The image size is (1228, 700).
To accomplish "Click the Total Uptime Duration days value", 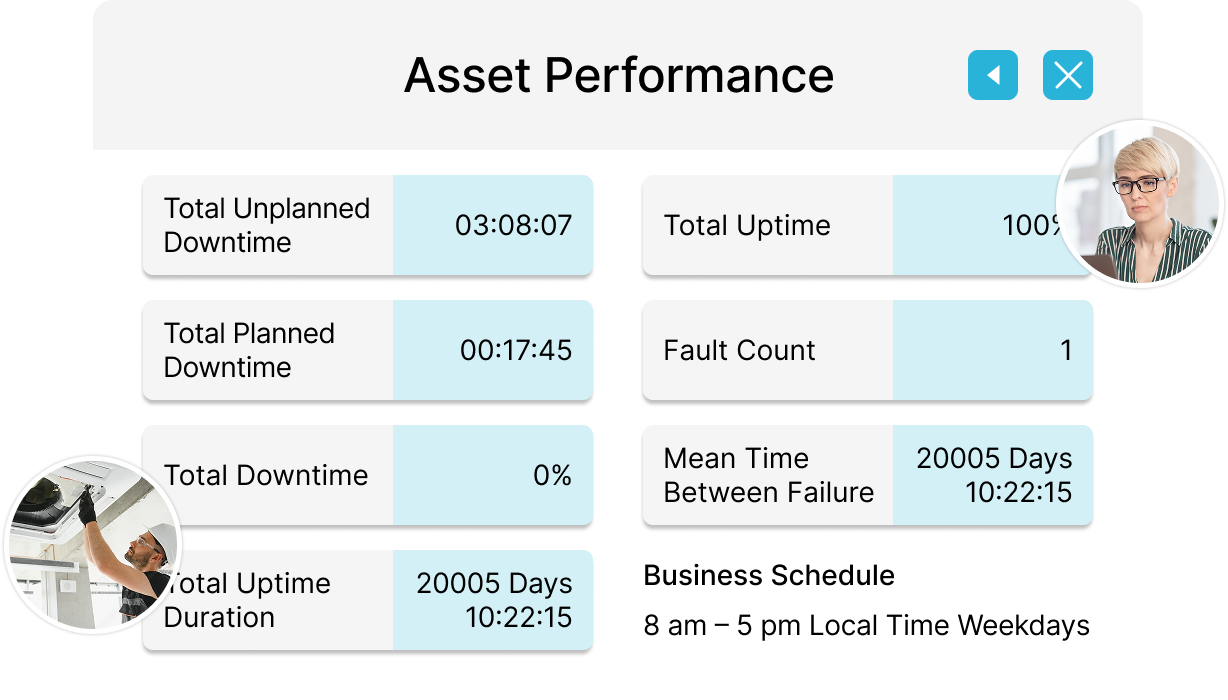I will [x=494, y=600].
